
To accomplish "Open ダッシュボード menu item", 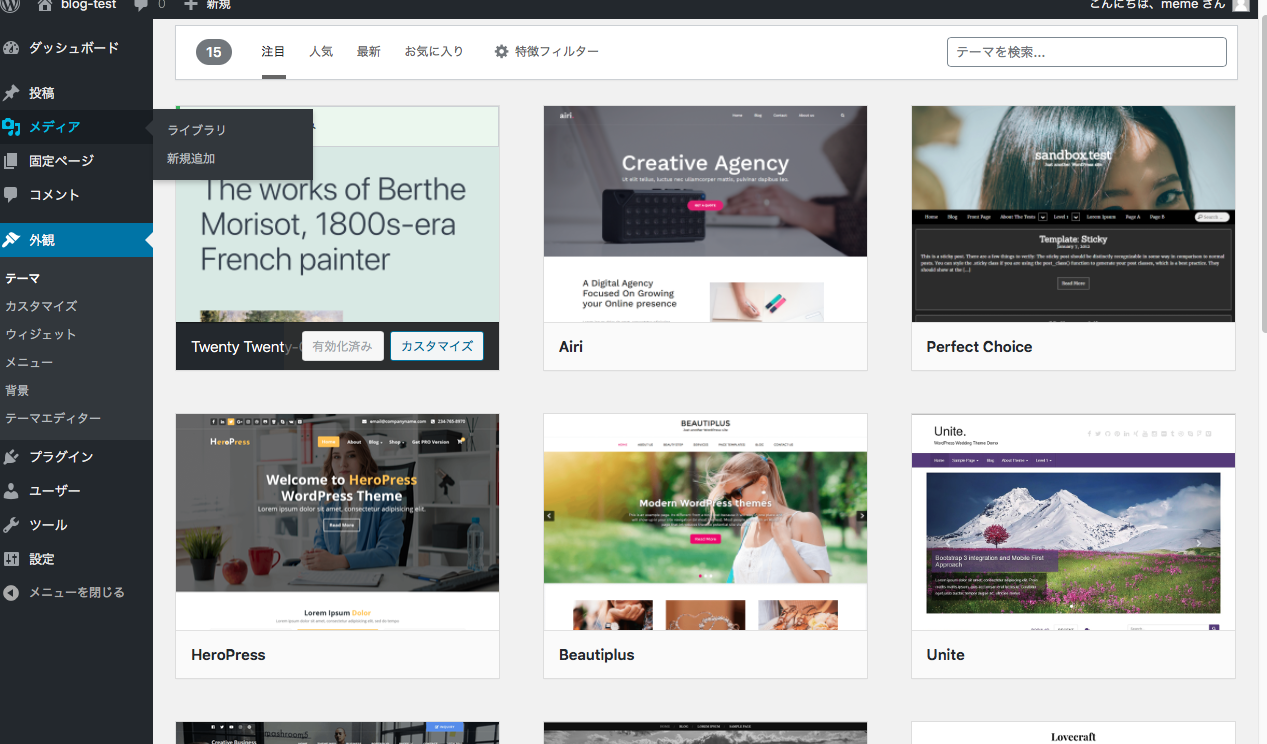I will coord(76,47).
